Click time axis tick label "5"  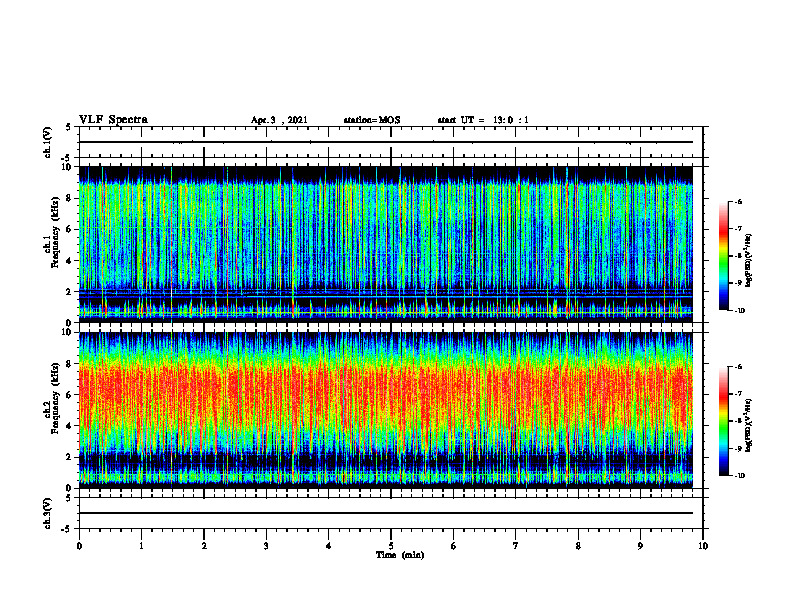point(391,546)
